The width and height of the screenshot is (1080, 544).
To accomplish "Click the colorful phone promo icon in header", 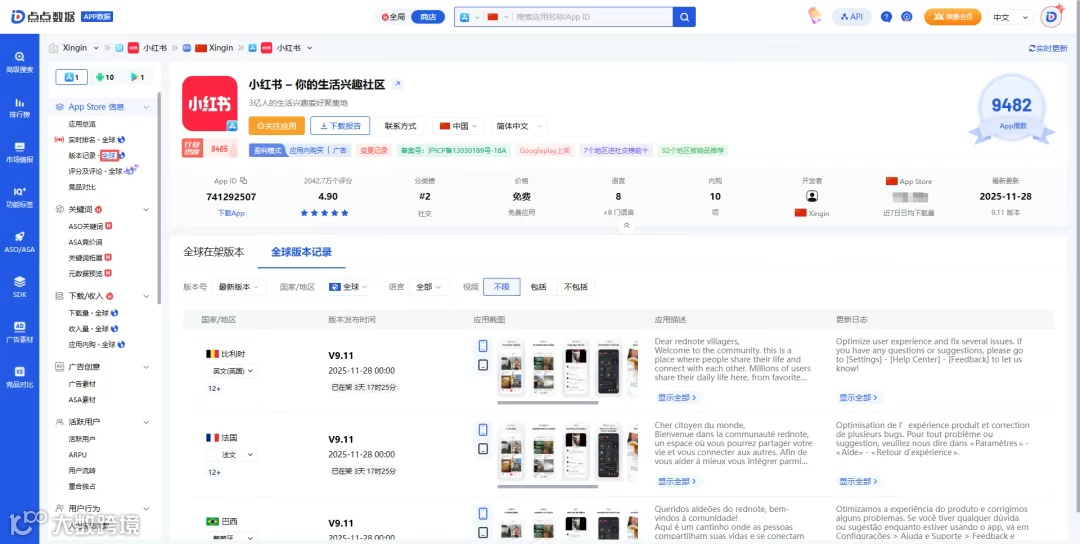I will pyautogui.click(x=816, y=17).
